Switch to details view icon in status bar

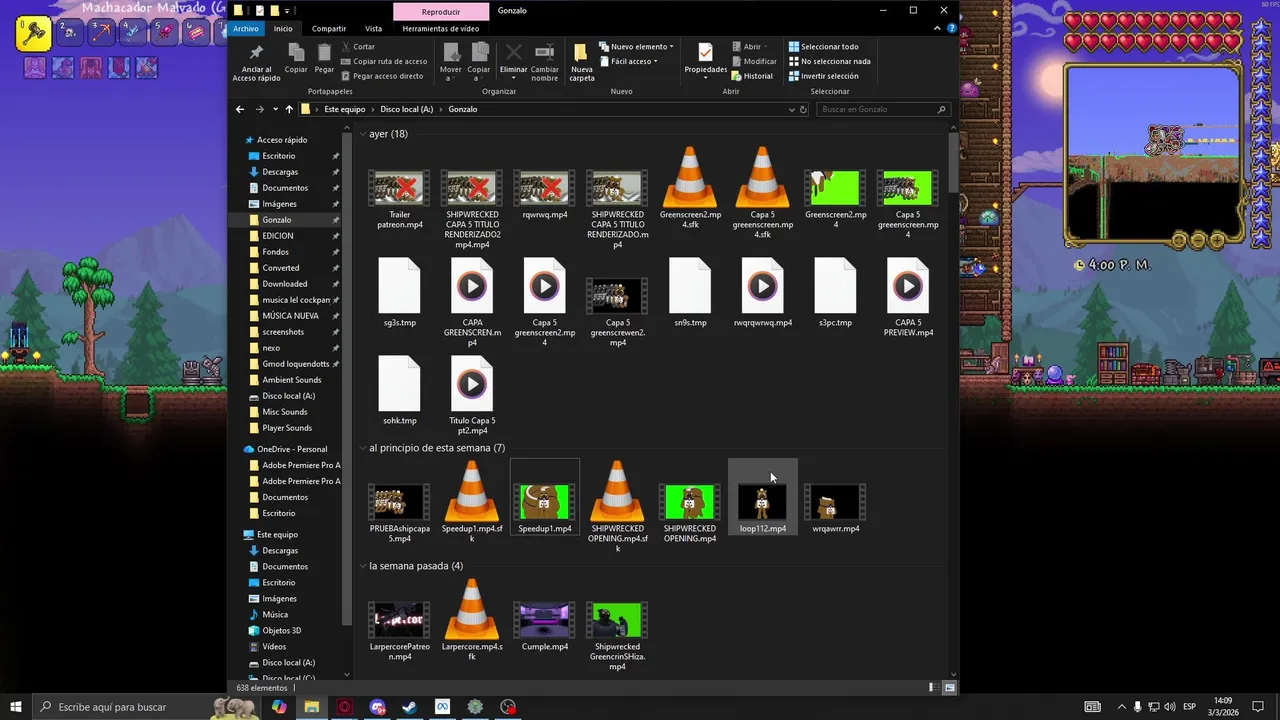coord(932,688)
